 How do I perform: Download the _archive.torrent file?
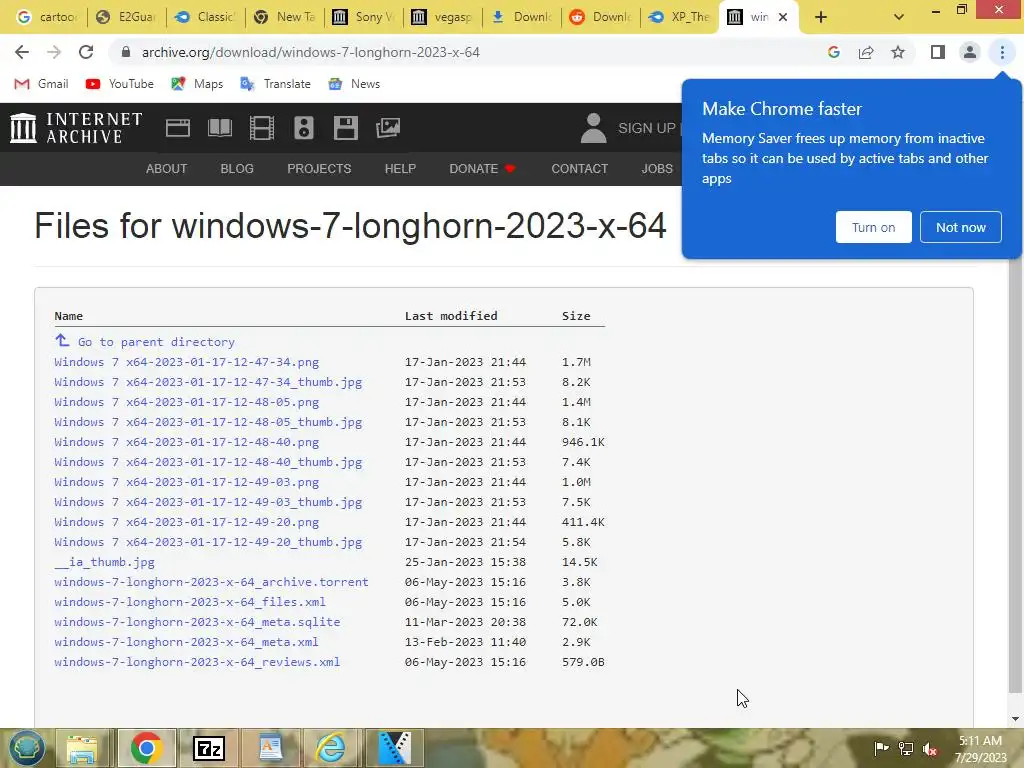pos(211,582)
